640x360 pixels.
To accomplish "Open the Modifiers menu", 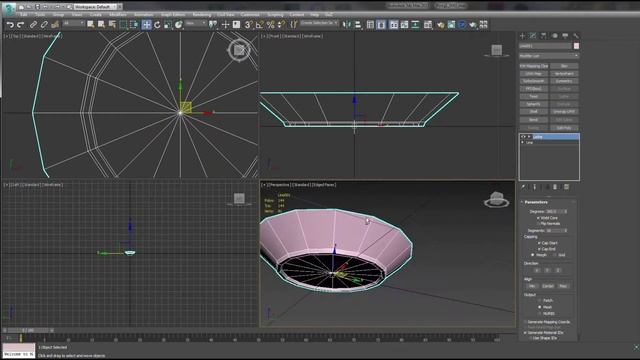I will pyautogui.click(x=118, y=15).
